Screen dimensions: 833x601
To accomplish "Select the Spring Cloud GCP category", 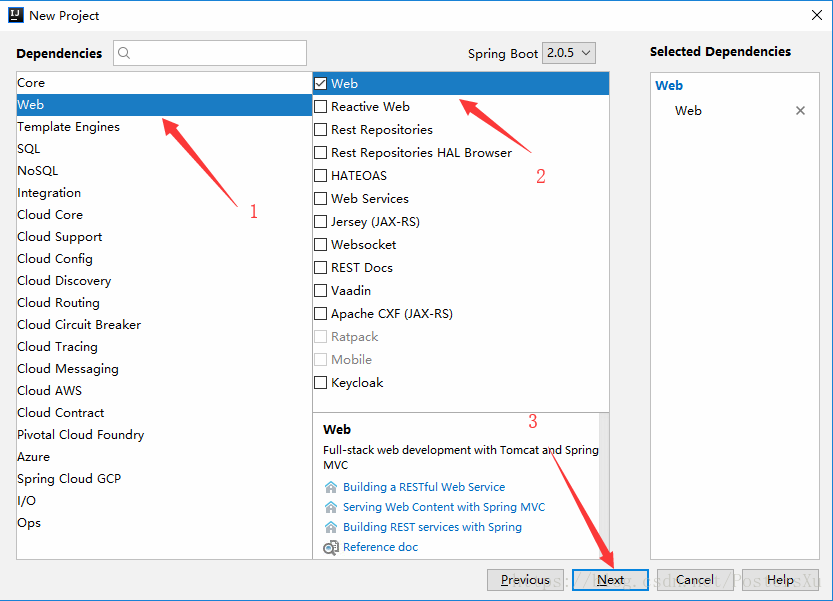I will pos(164,479).
